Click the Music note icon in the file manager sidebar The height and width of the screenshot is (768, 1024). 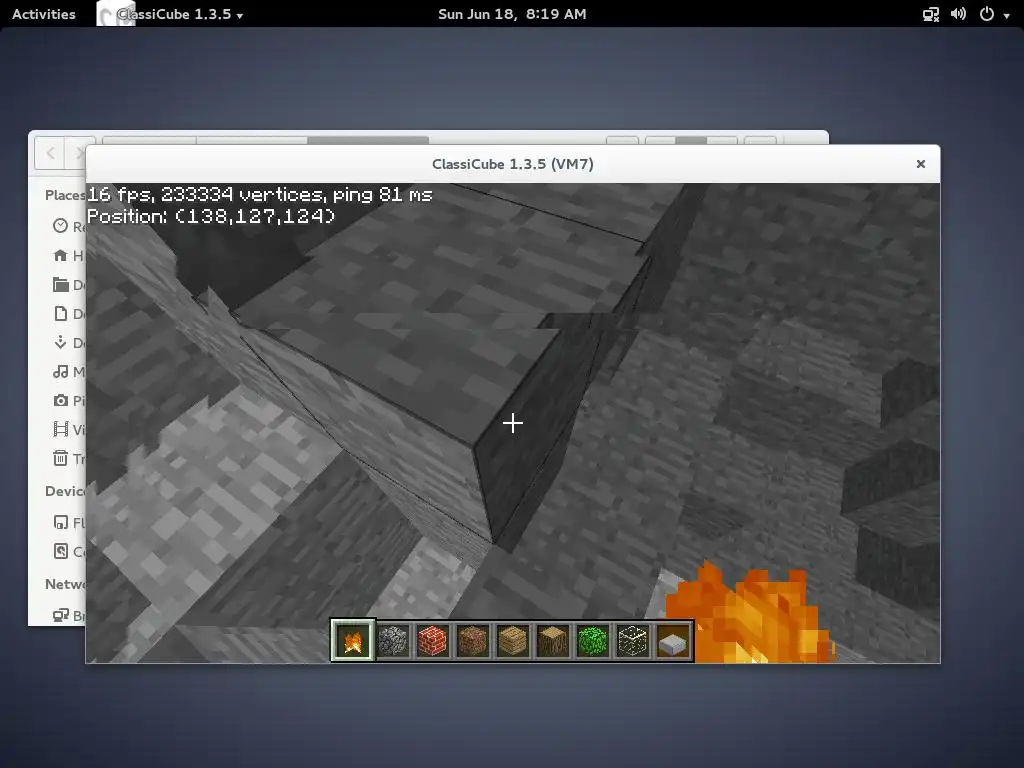click(x=60, y=372)
